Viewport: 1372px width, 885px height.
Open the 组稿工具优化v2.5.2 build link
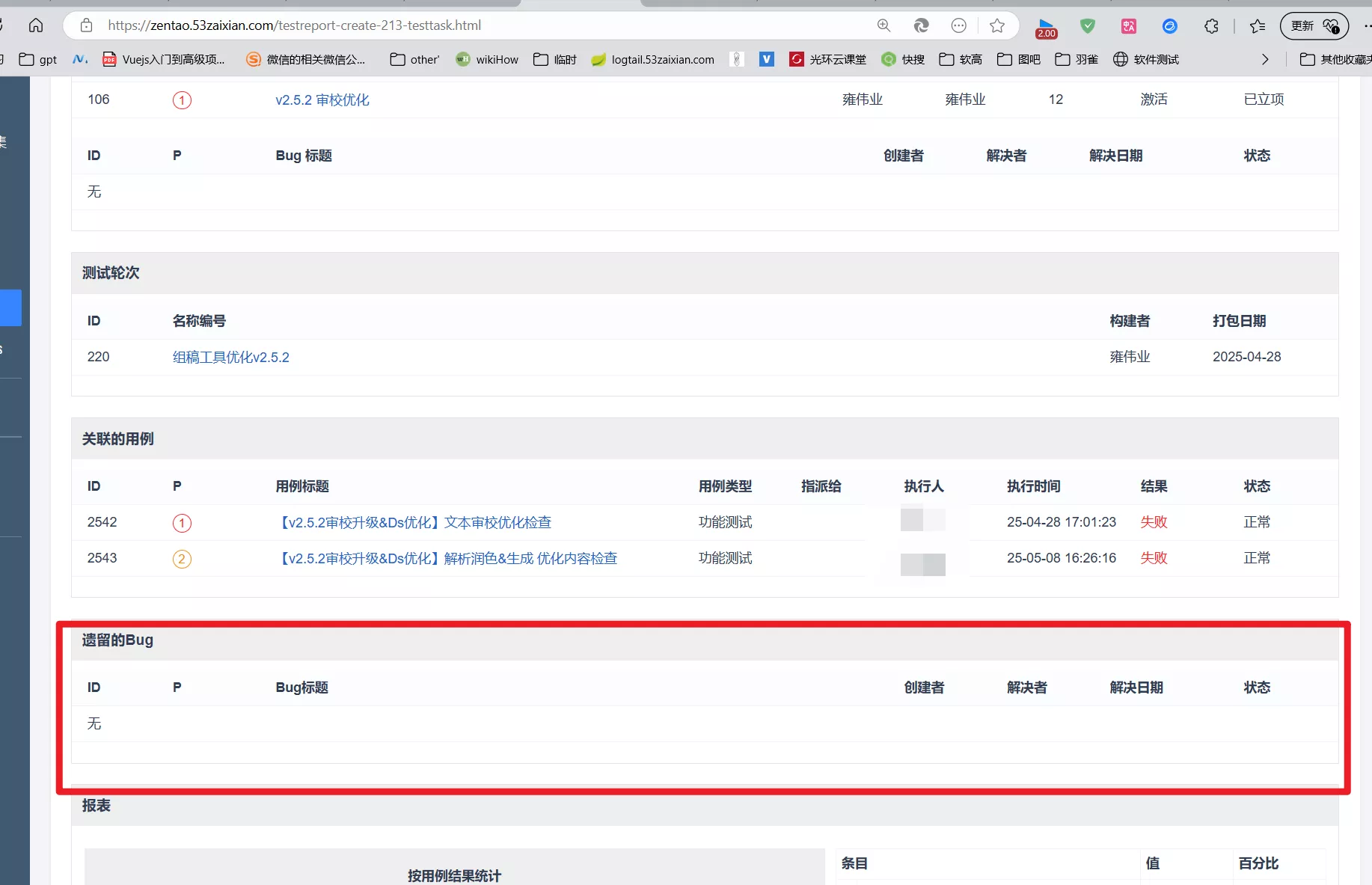point(231,357)
